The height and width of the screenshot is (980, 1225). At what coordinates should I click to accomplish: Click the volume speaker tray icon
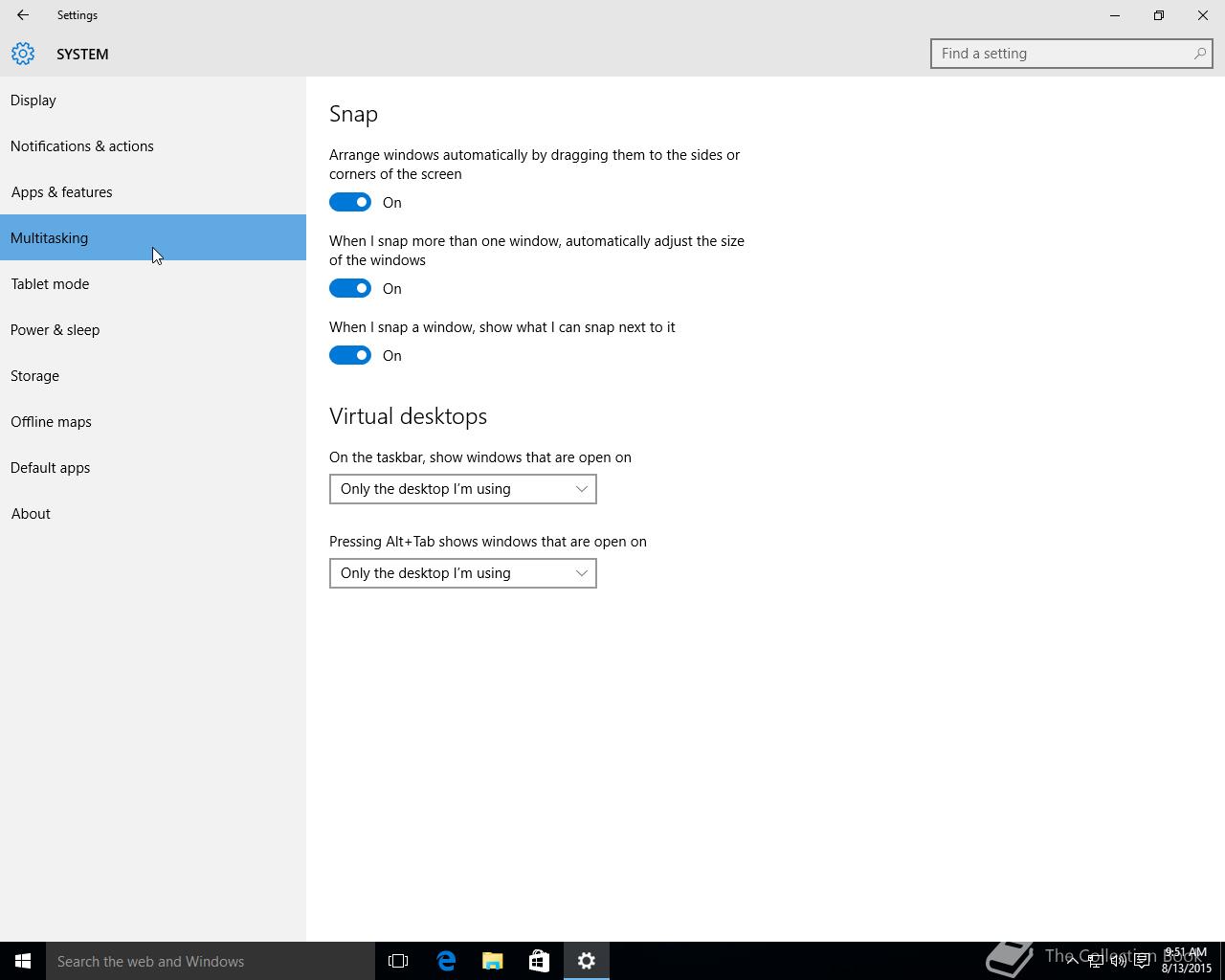(x=1119, y=961)
